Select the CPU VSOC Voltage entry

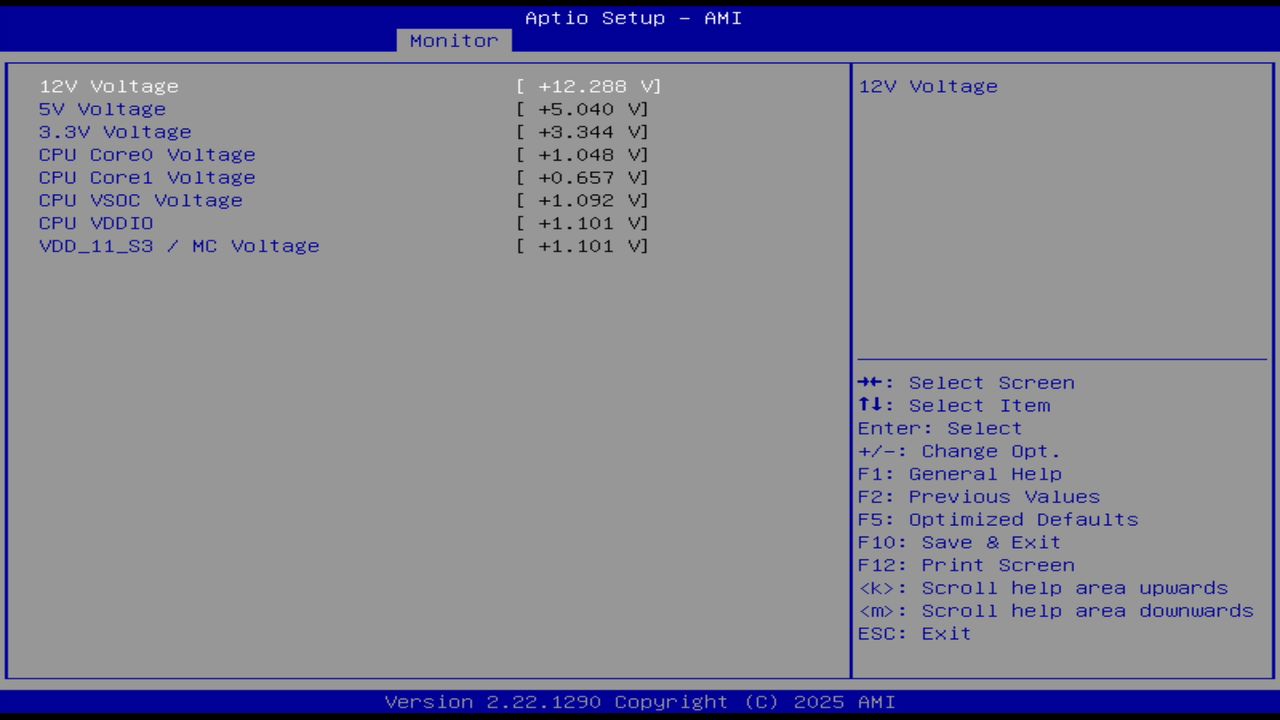click(x=140, y=200)
